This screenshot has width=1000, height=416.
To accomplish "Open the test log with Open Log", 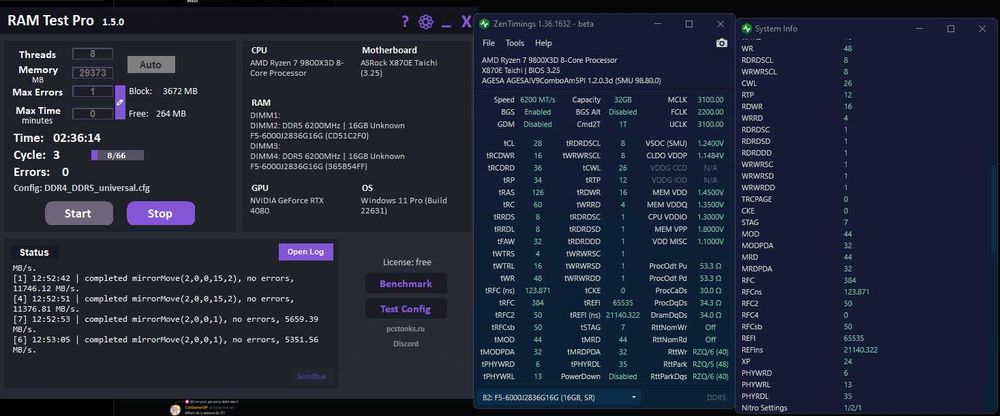I will click(305, 251).
